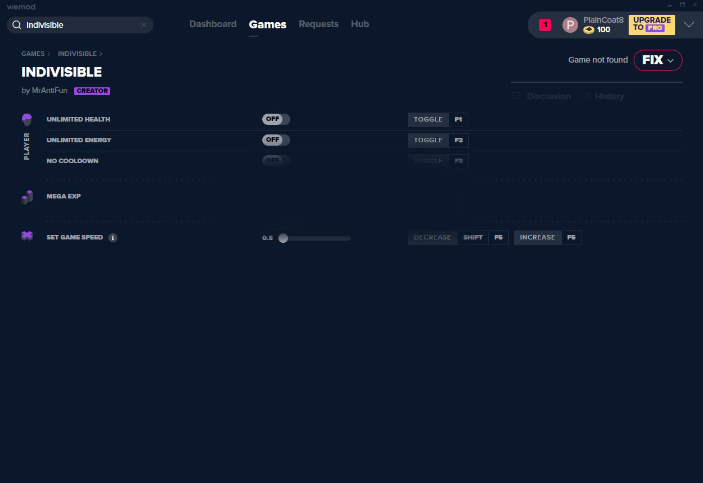Click the game speed slider handle
Viewport: 703px width, 483px height.
pos(283,238)
